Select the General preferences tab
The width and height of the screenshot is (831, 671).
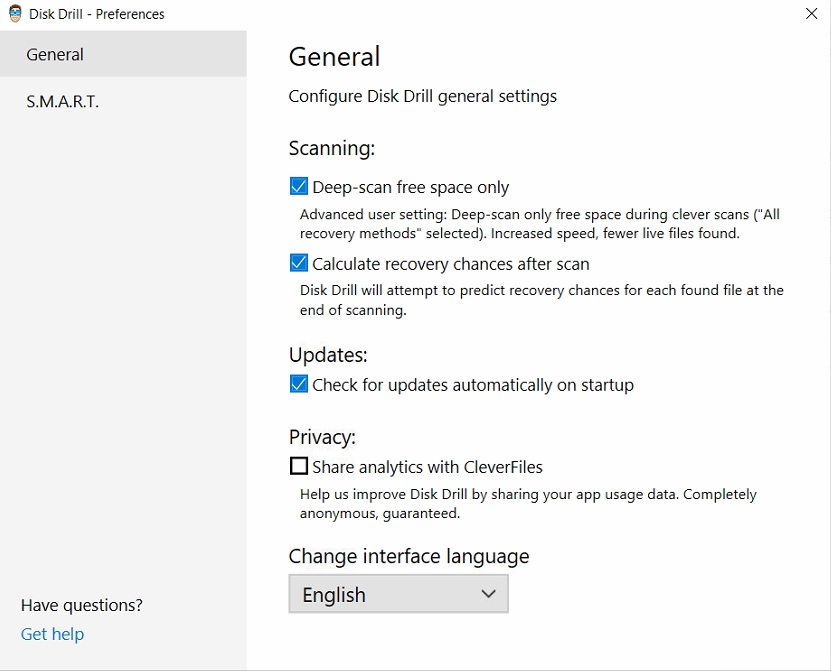[123, 54]
